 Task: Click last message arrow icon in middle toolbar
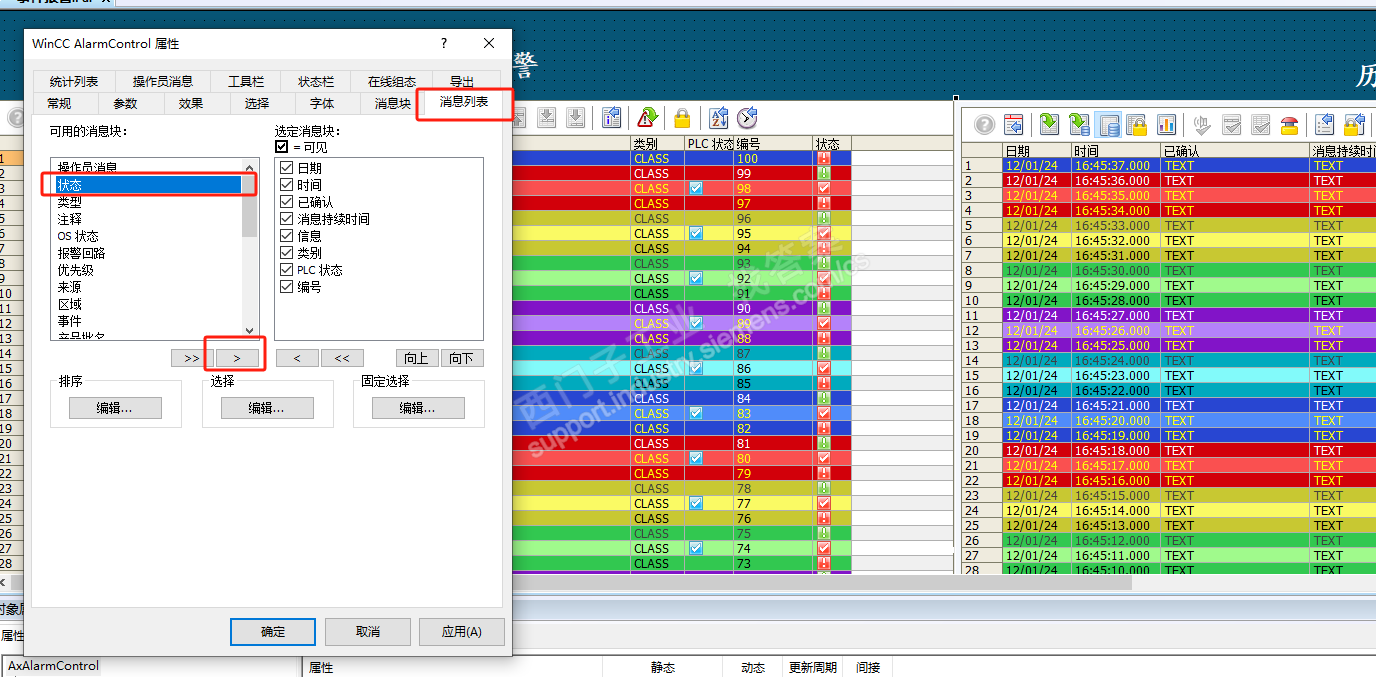click(576, 118)
